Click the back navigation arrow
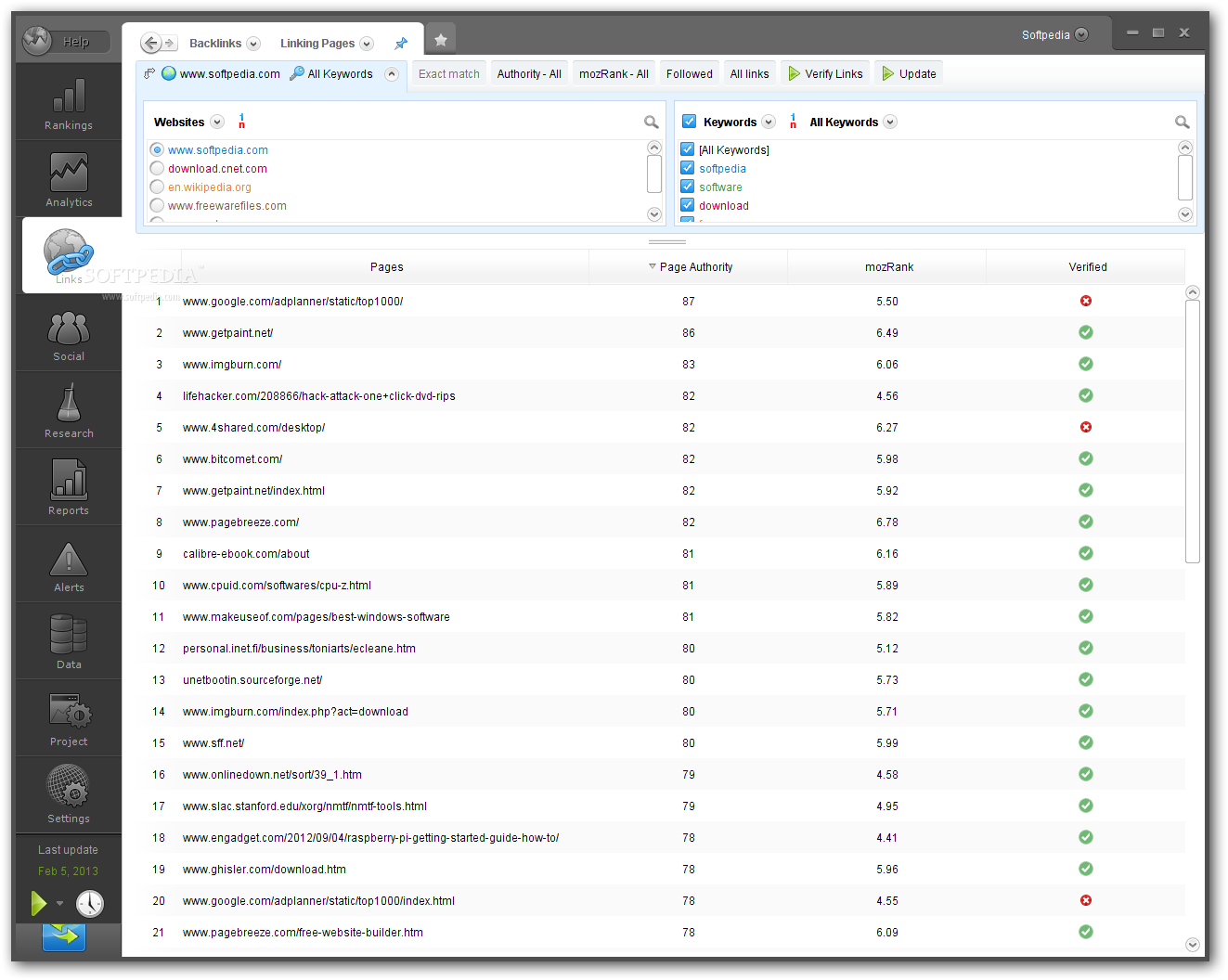 (x=150, y=43)
